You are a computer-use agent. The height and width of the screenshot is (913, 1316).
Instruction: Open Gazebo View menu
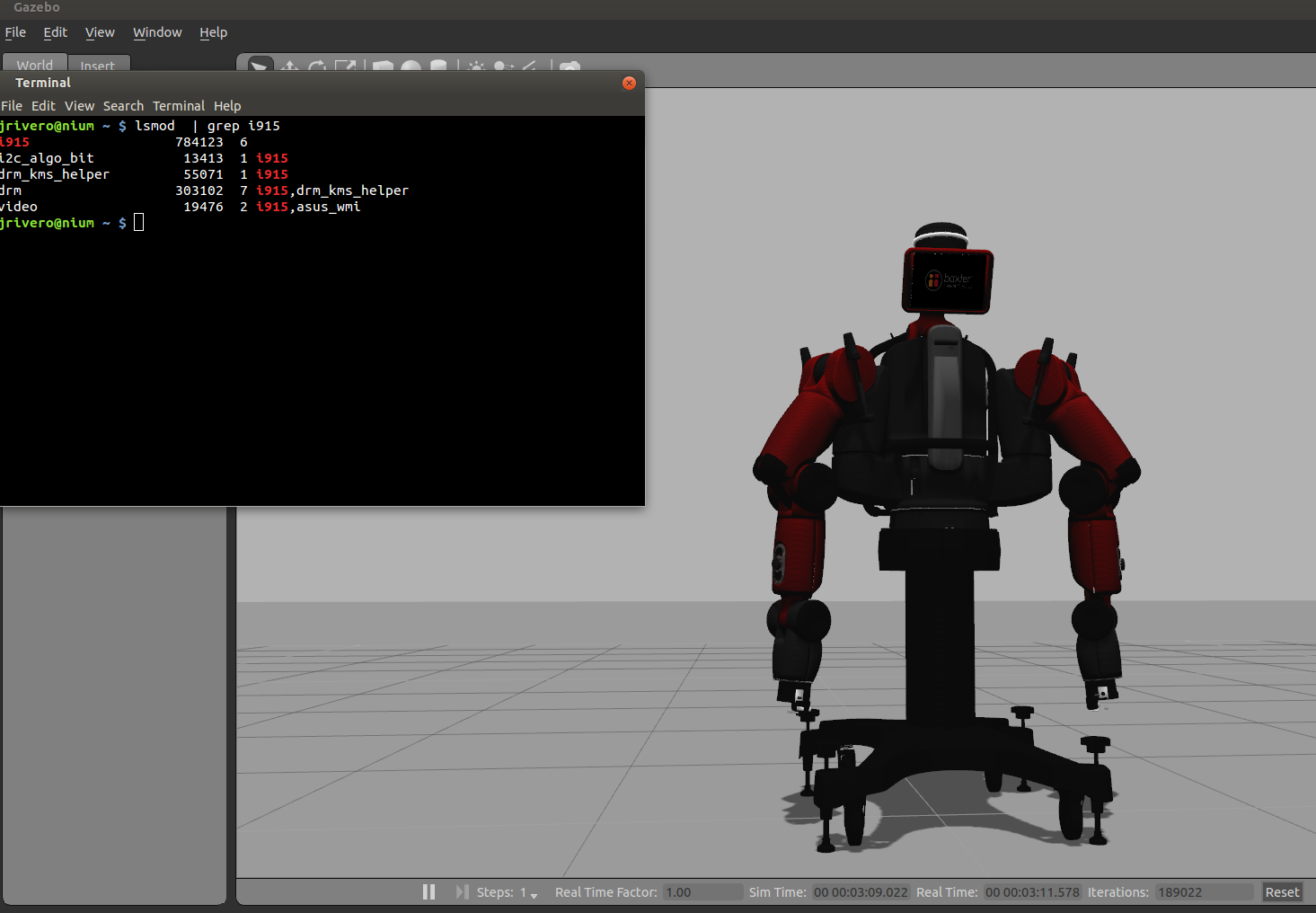click(x=100, y=32)
